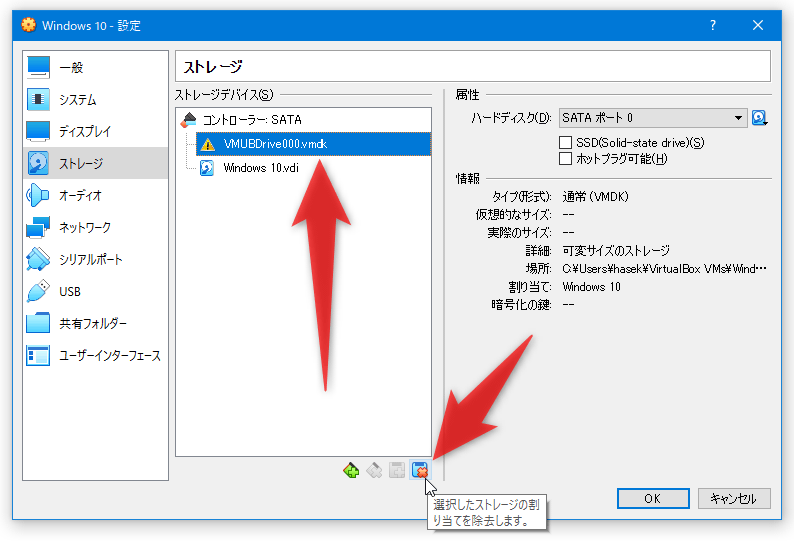Click the Network (ネットワーク) icon
This screenshot has width=794, height=541.
pyautogui.click(x=38, y=227)
